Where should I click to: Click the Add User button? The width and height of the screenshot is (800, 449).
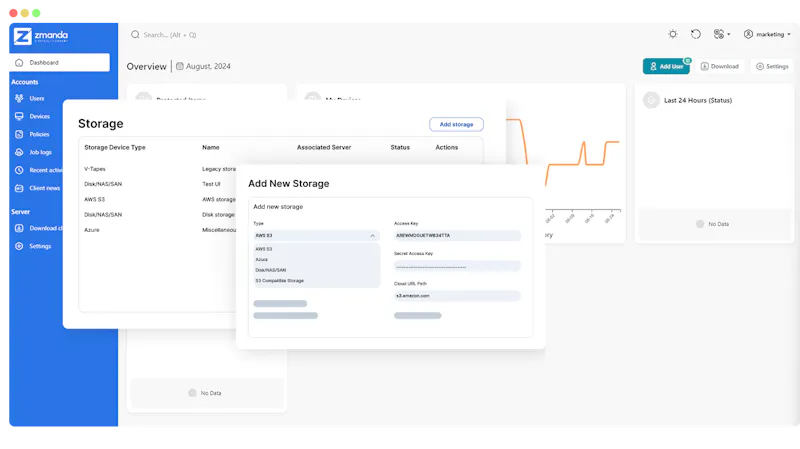pos(666,66)
